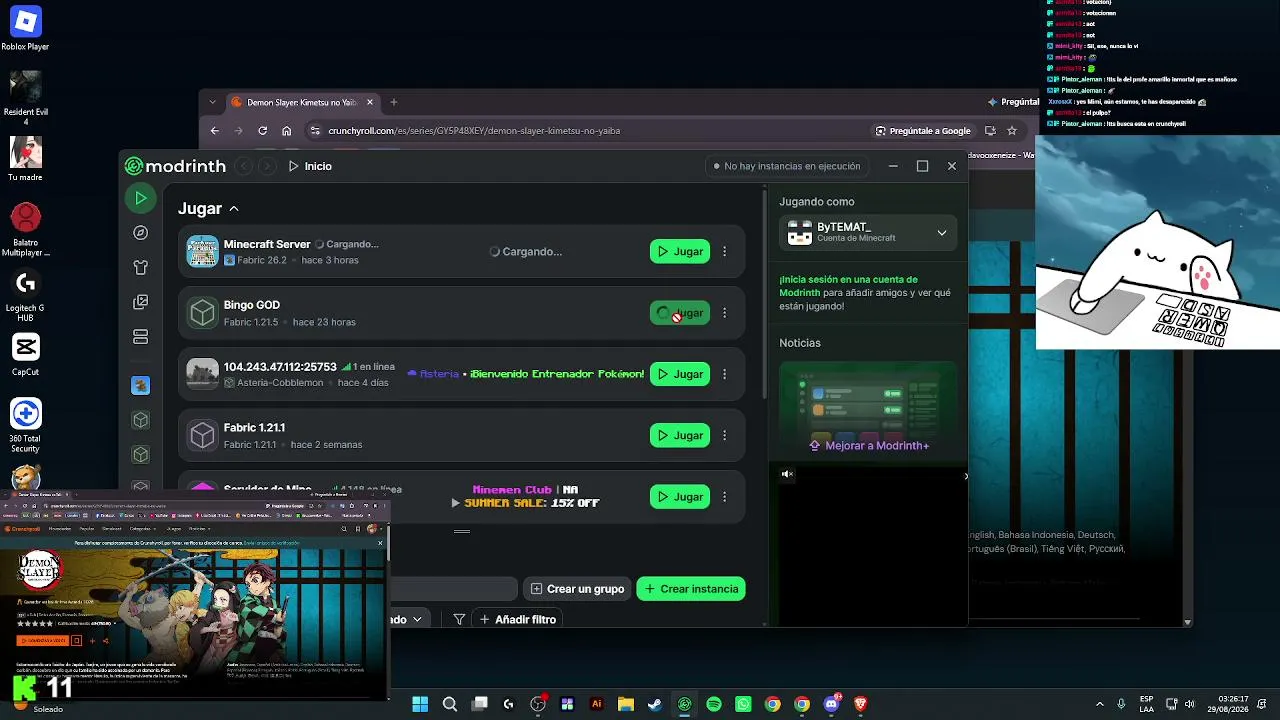This screenshot has width=1280, height=720.
Task: Click Pregúntale a Google in the address bar
Action: (x=923, y=131)
